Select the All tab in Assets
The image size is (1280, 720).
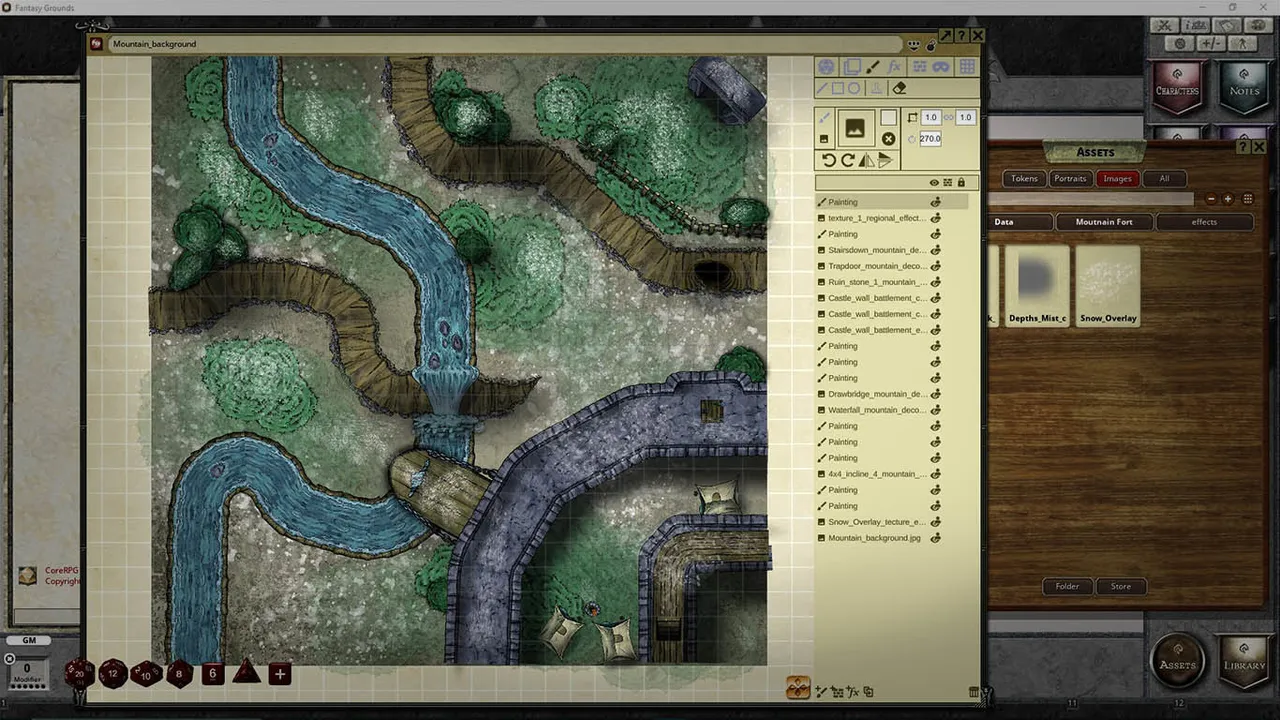click(x=1164, y=179)
